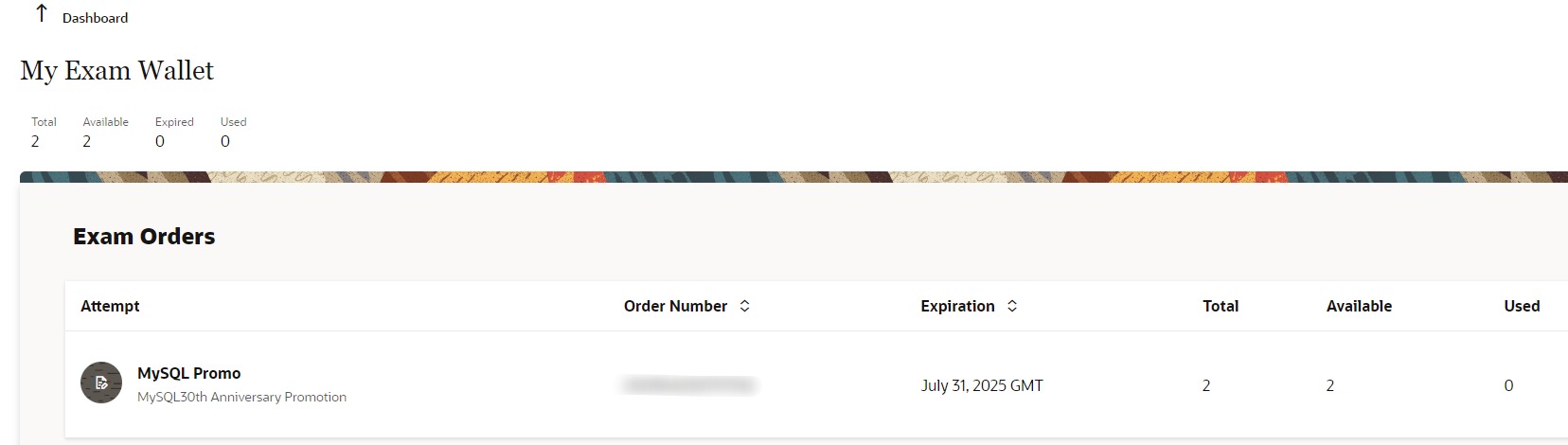Image resolution: width=1568 pixels, height=445 pixels.
Task: Click the Expired count in wallet summary
Action: pos(160,141)
